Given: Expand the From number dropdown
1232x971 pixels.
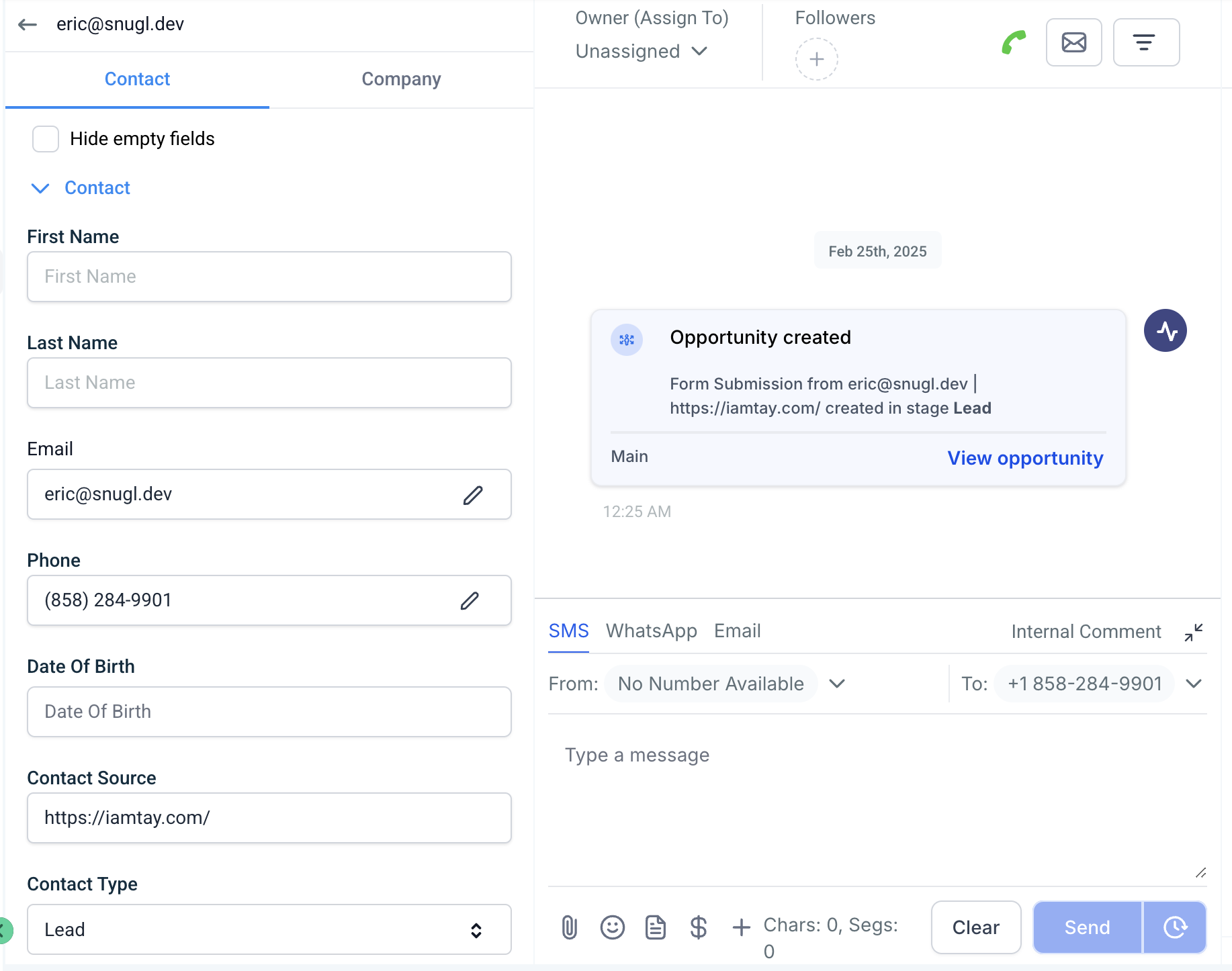Looking at the screenshot, I should click(836, 684).
